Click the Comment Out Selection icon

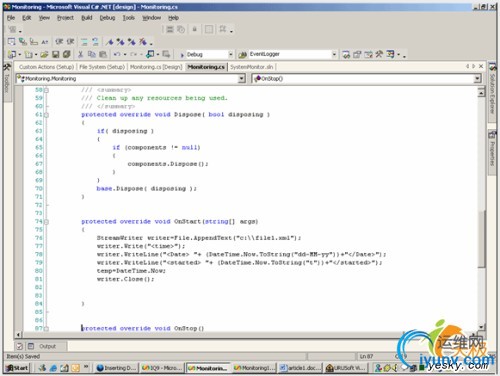point(84,42)
